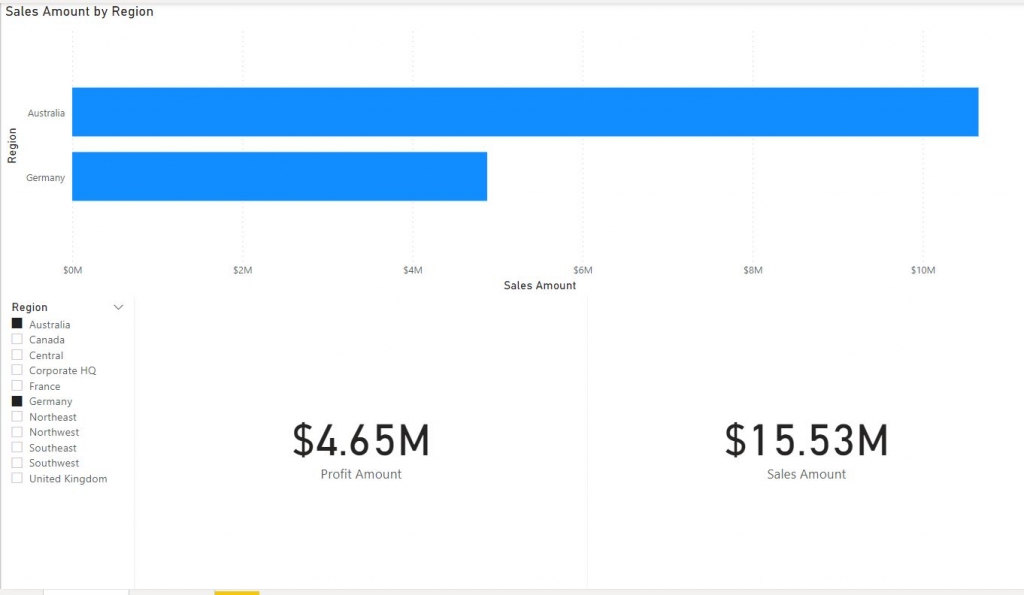Uncheck Australia in the Region slicer

point(15,323)
